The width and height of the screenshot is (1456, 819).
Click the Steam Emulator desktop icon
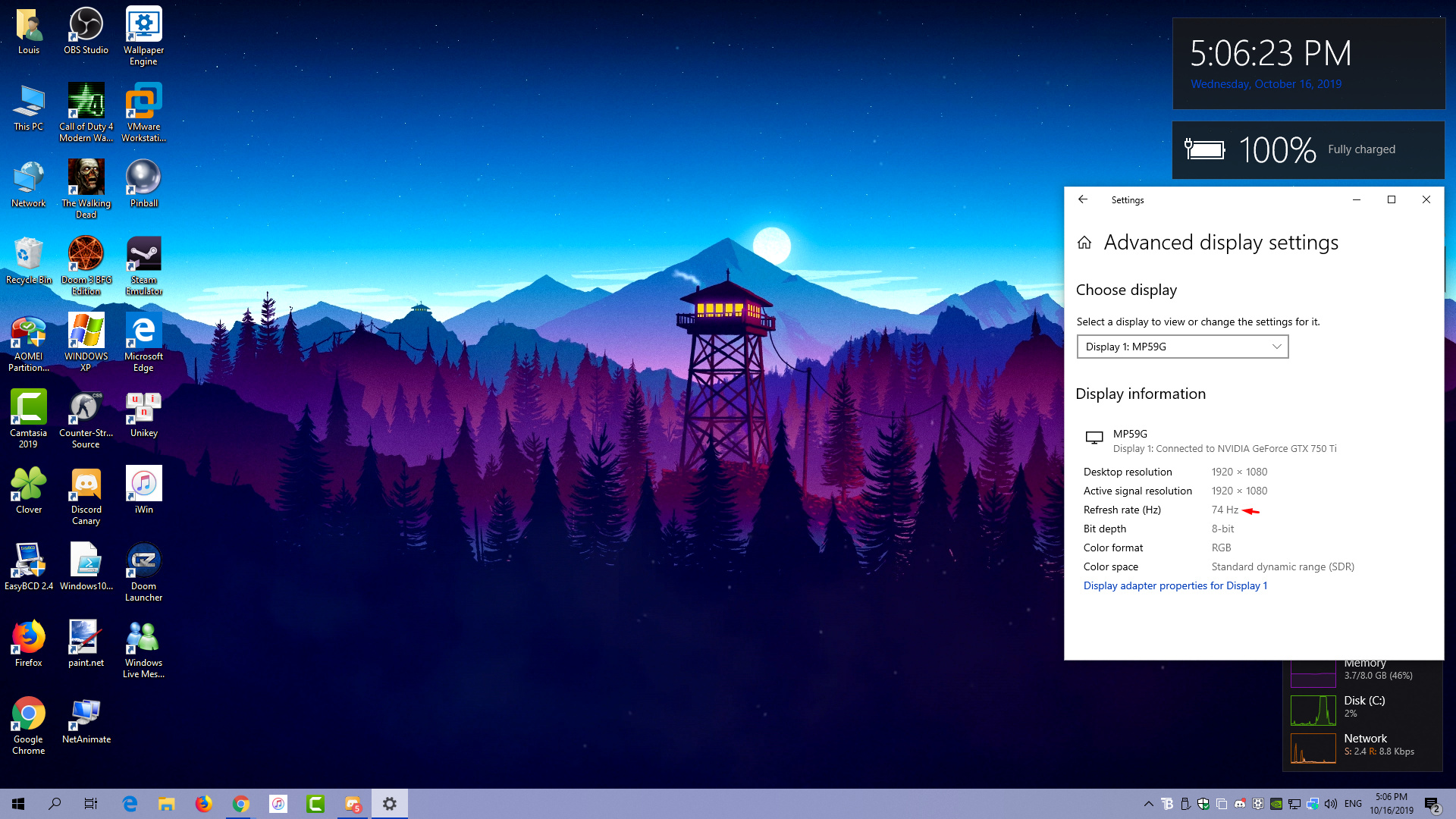click(143, 266)
